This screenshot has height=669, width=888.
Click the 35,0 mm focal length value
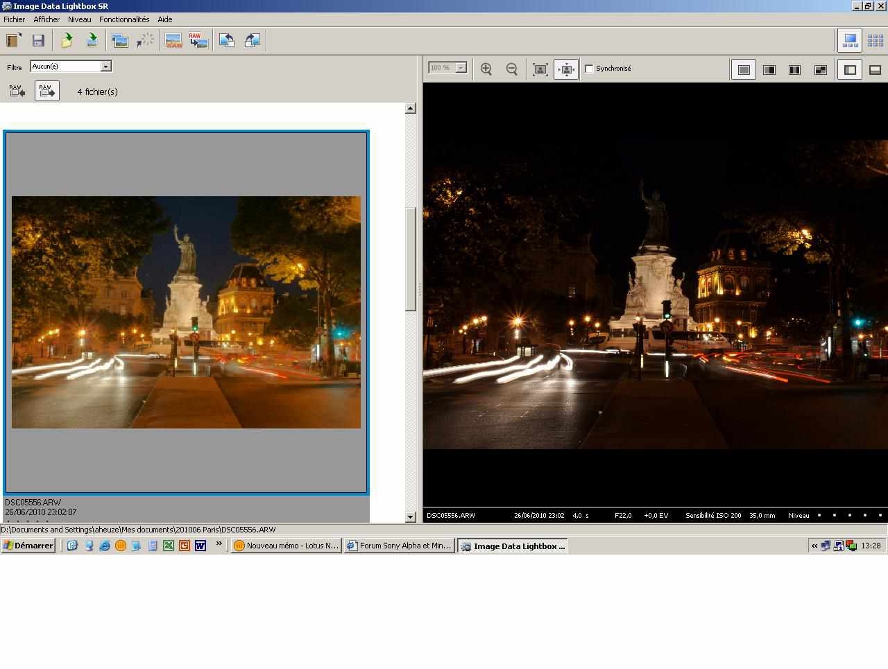[x=762, y=515]
